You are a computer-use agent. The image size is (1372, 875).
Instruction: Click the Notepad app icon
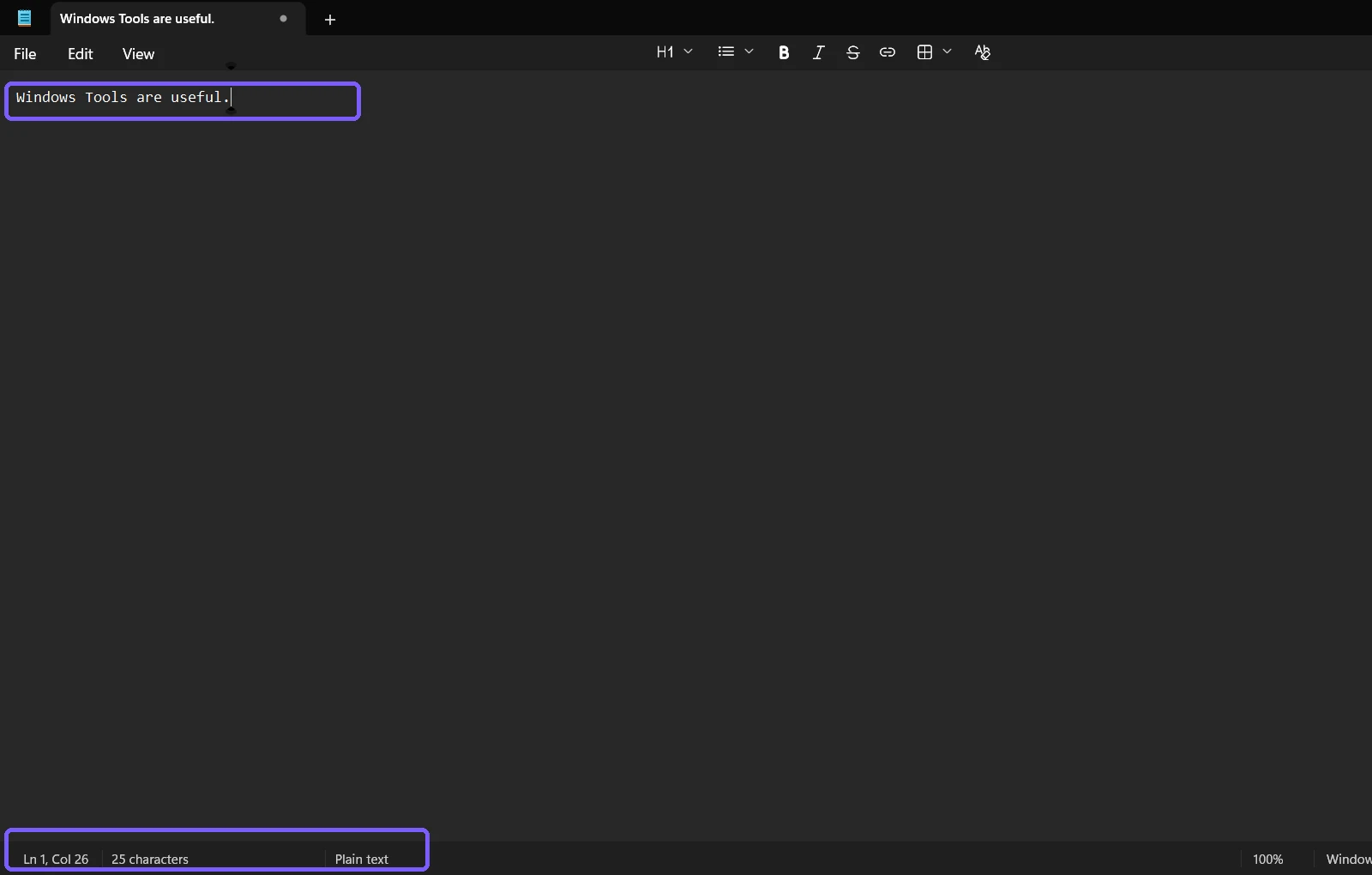tap(24, 18)
